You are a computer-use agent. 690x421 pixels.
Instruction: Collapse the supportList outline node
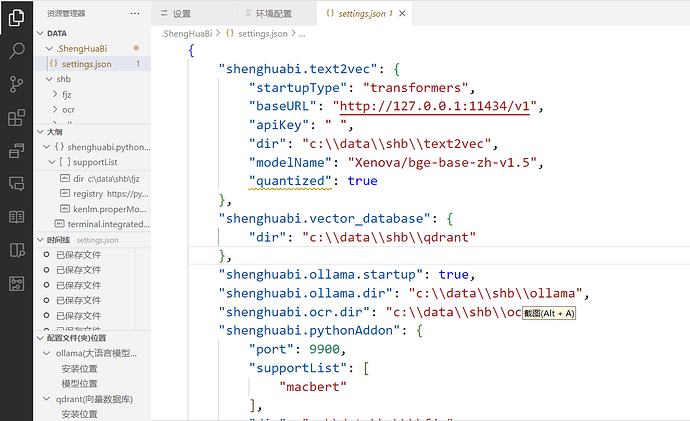point(52,162)
